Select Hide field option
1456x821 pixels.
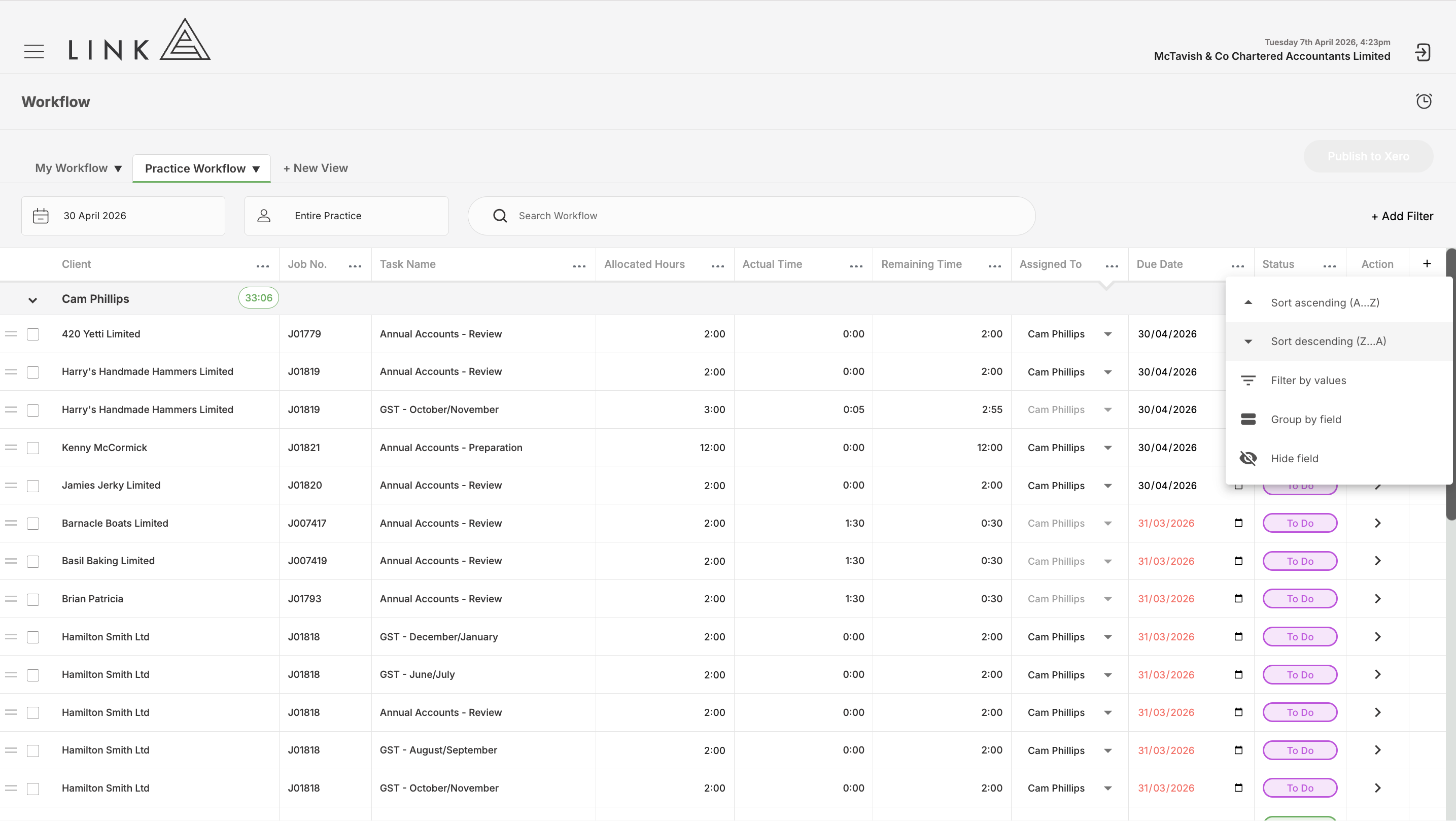pos(1338,459)
